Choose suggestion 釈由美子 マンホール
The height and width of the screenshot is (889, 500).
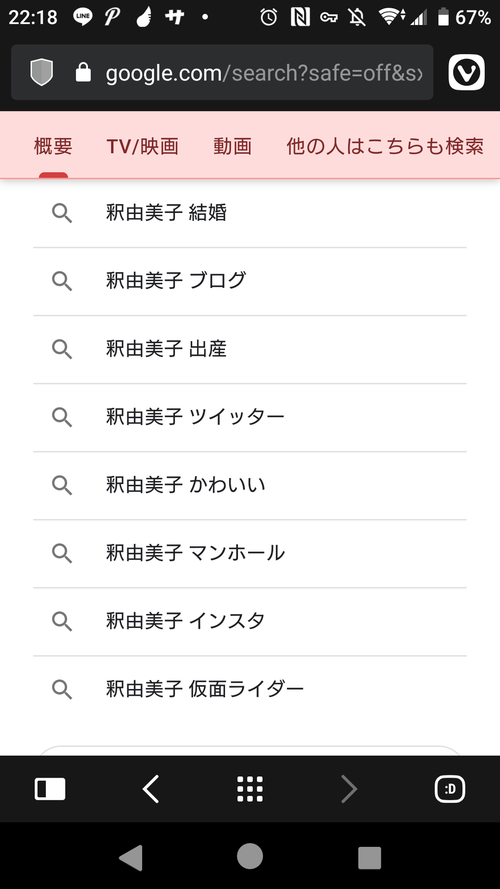coord(250,553)
